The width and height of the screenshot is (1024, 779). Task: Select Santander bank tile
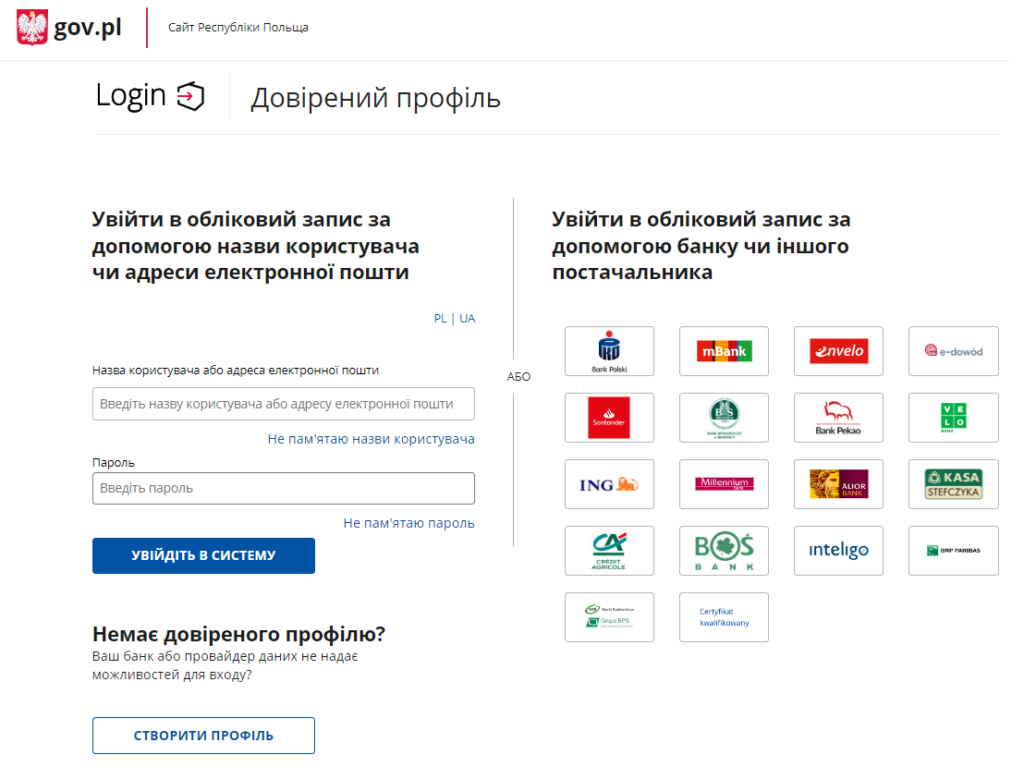(x=609, y=417)
